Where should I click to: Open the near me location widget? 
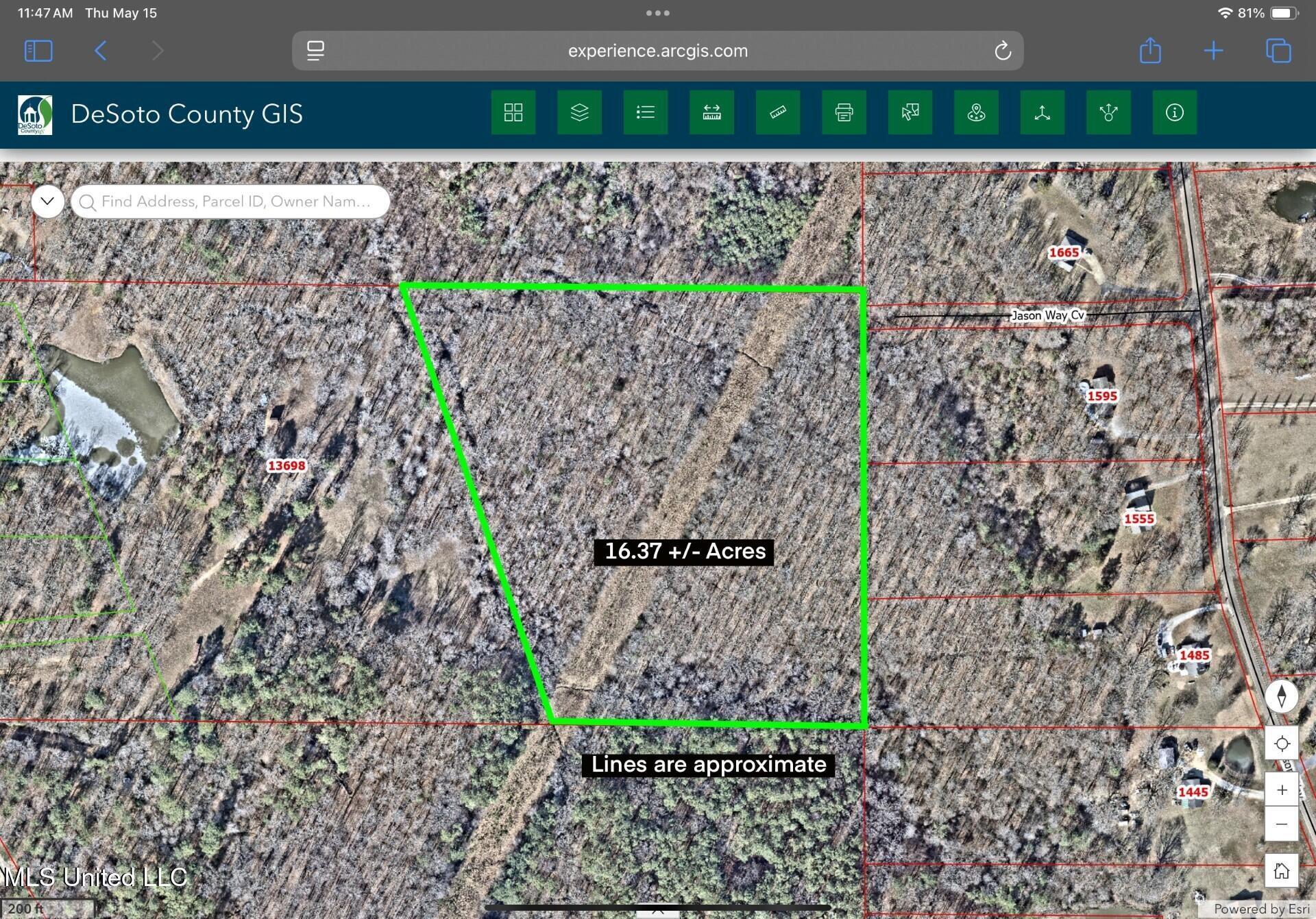click(x=976, y=112)
